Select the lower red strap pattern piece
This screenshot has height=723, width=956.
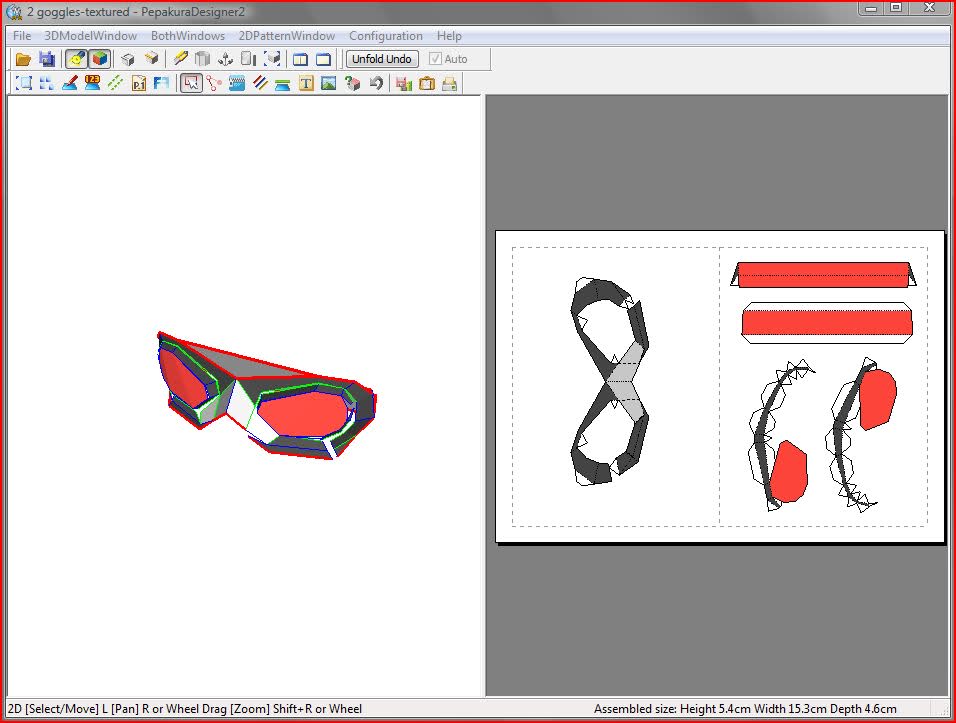coord(827,322)
